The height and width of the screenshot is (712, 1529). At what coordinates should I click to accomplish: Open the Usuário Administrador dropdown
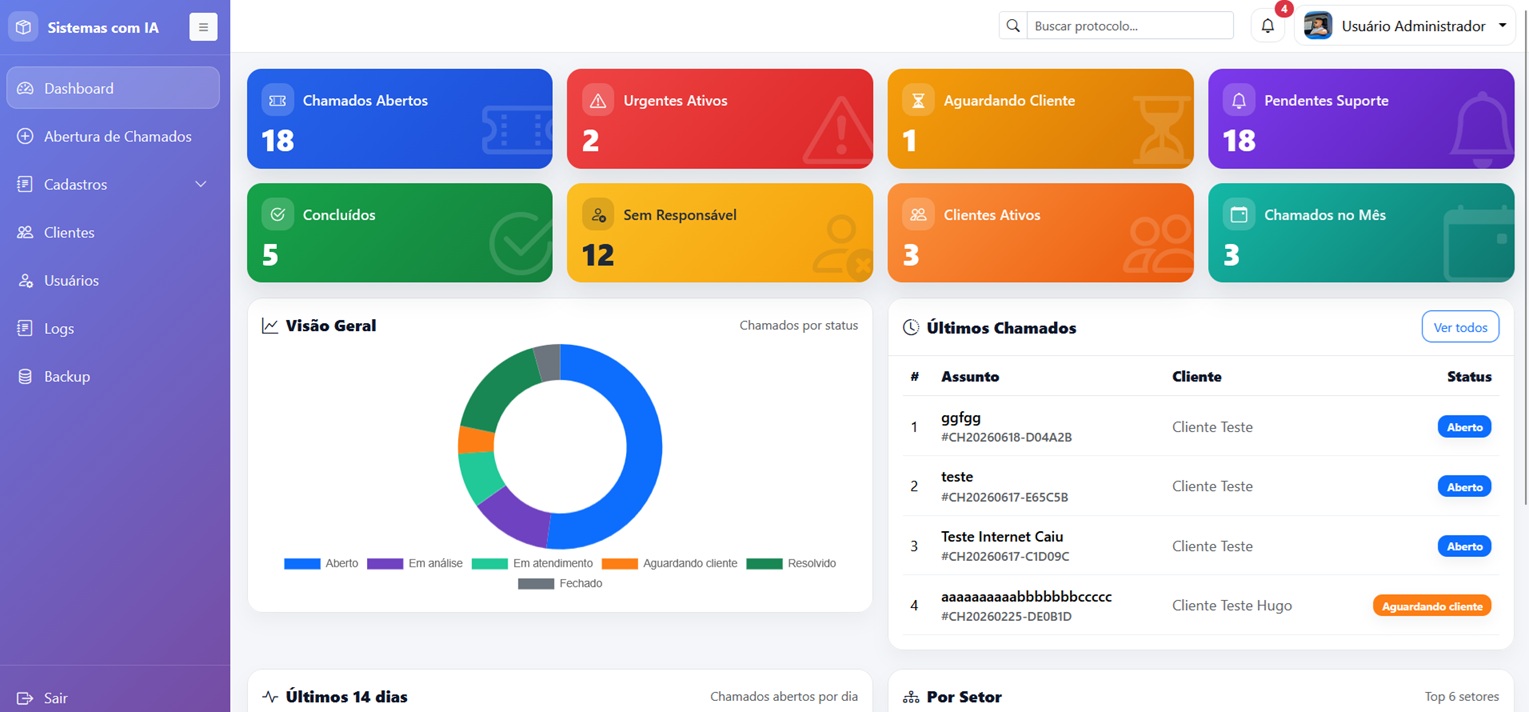[1405, 26]
